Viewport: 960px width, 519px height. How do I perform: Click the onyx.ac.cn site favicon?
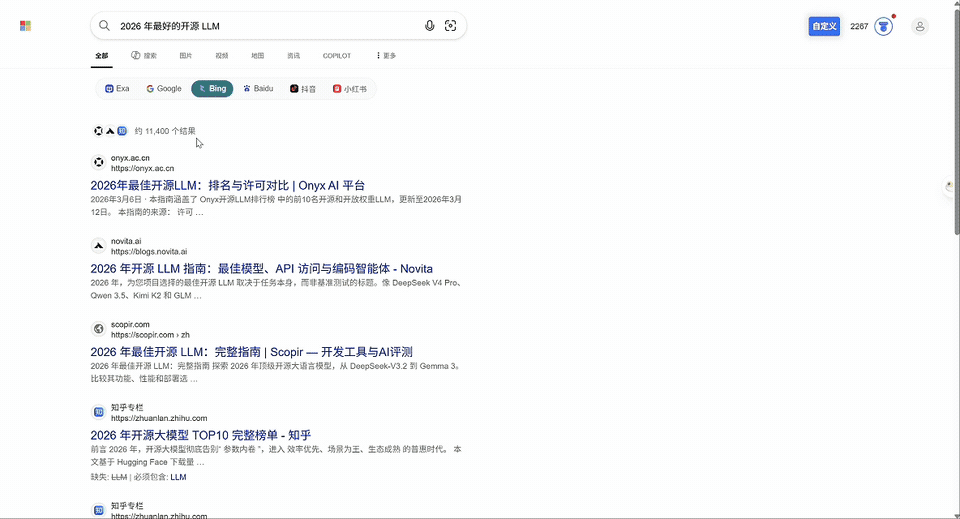pyautogui.click(x=99, y=163)
